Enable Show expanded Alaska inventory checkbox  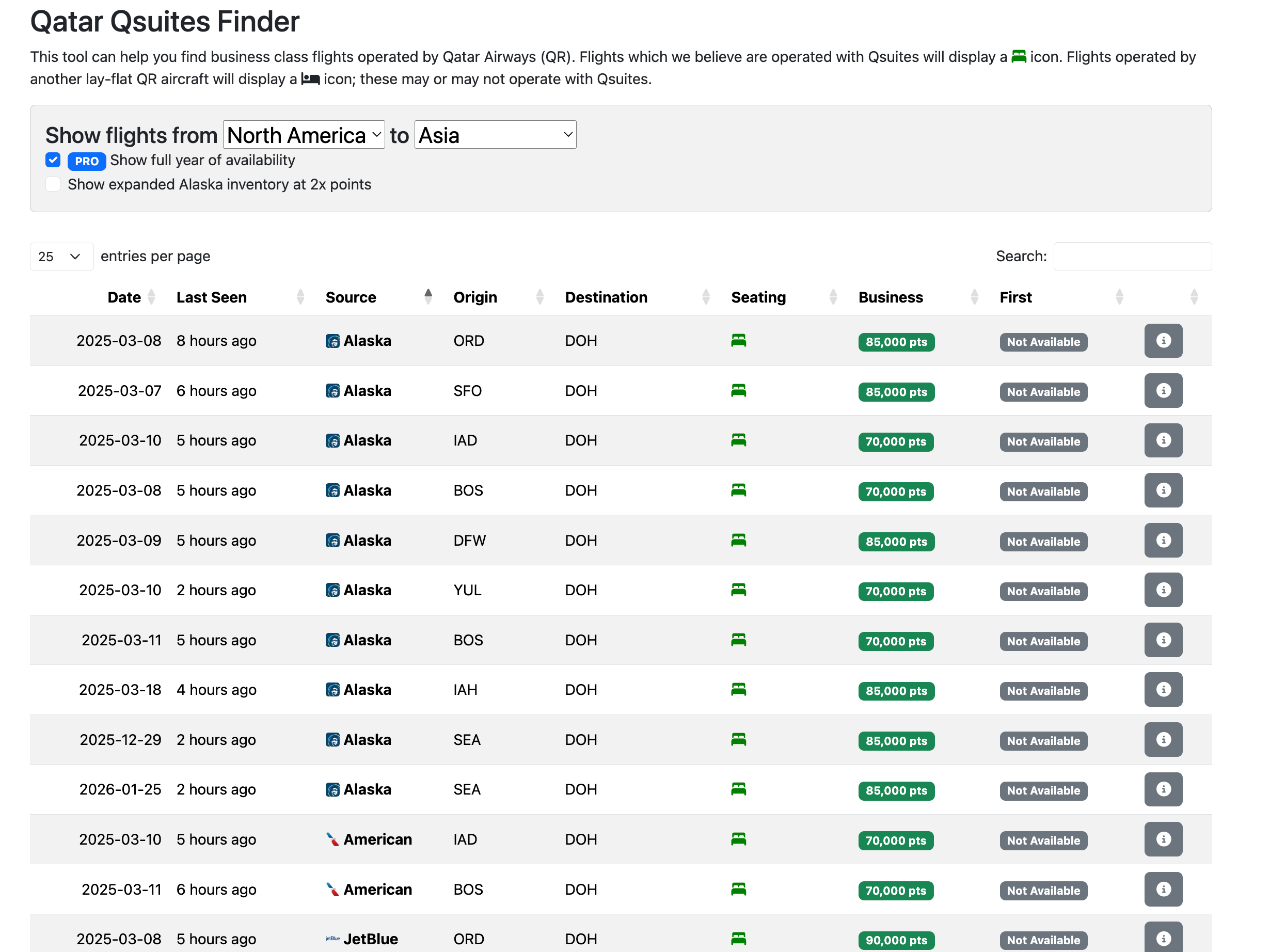tap(54, 184)
